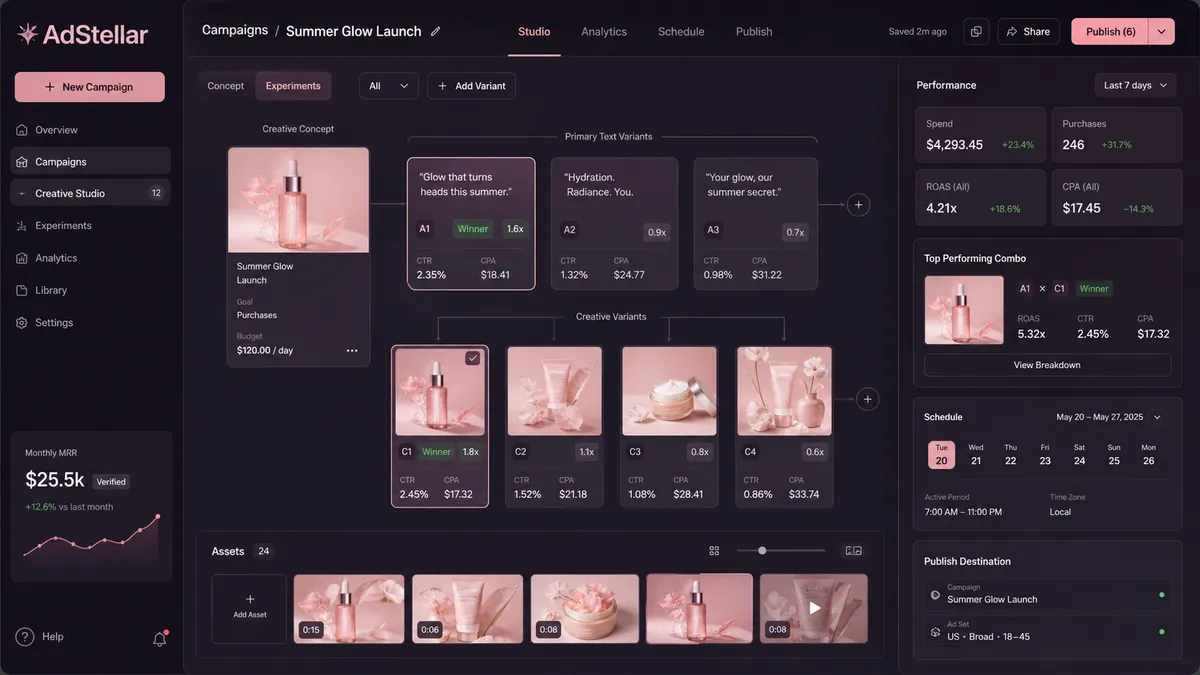Adjust the asset thumbnail size slider
This screenshot has height=675, width=1200.
click(762, 551)
